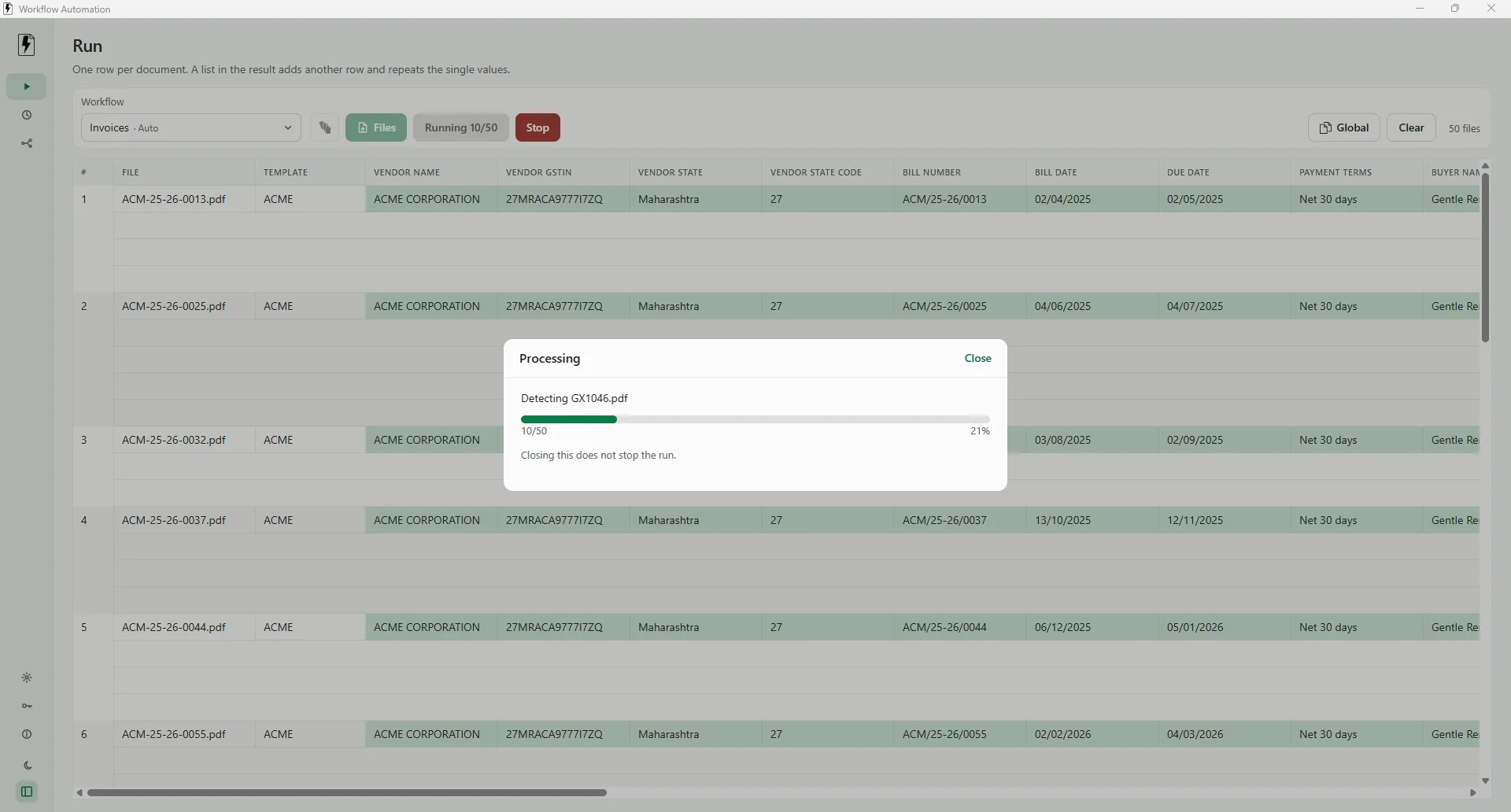1511x812 pixels.
Task: Click due date 04/03/2026 cell
Action: click(x=1225, y=734)
